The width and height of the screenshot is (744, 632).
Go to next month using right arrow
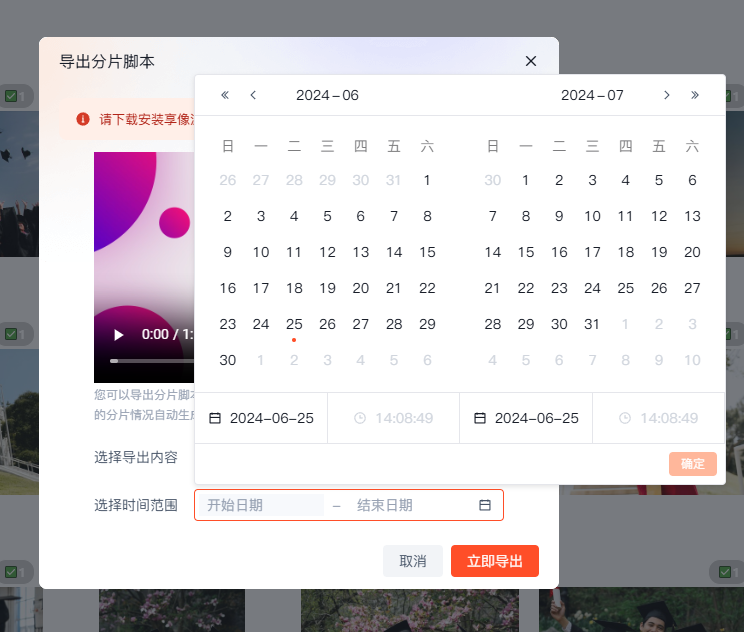[667, 95]
